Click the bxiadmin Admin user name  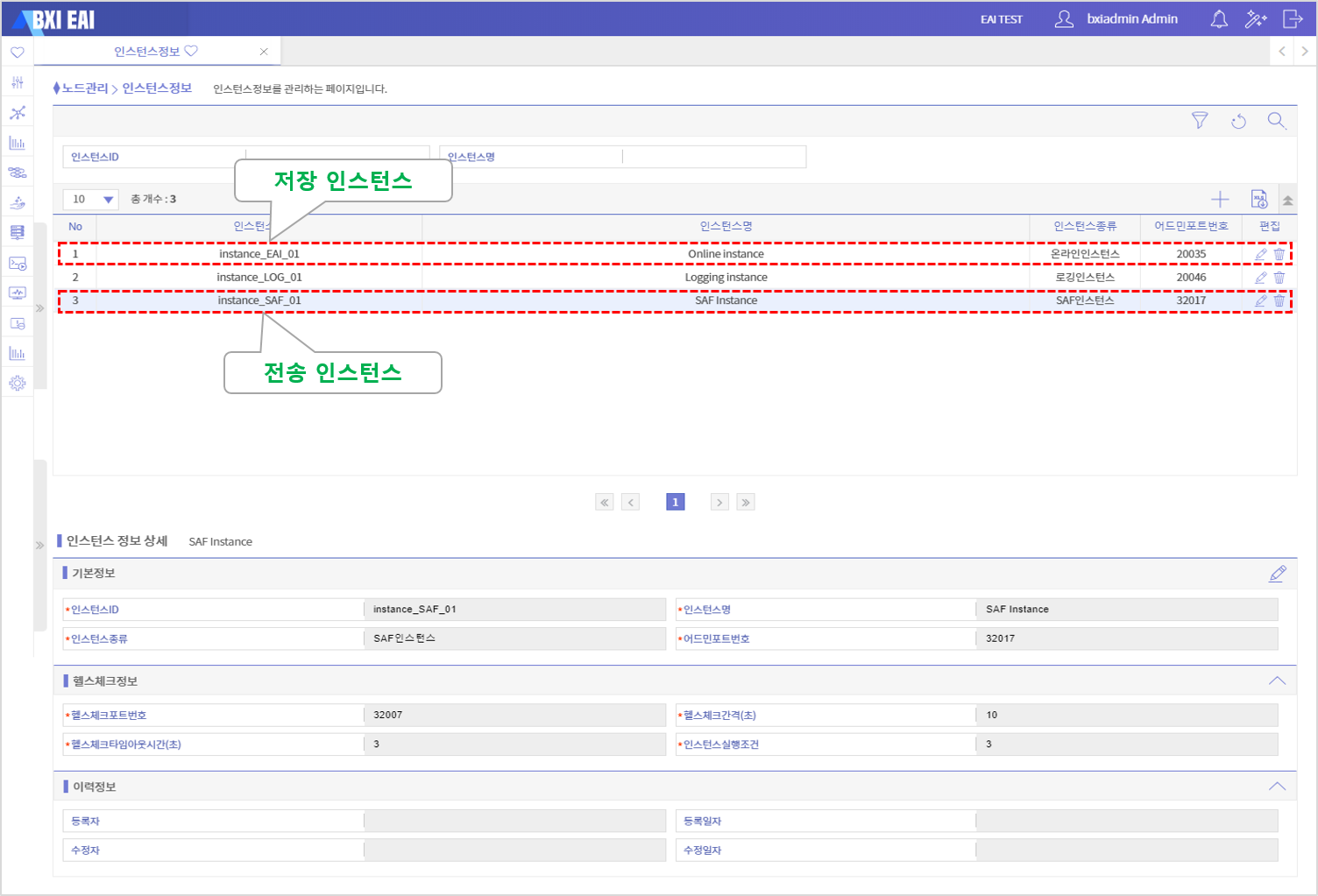[1132, 19]
